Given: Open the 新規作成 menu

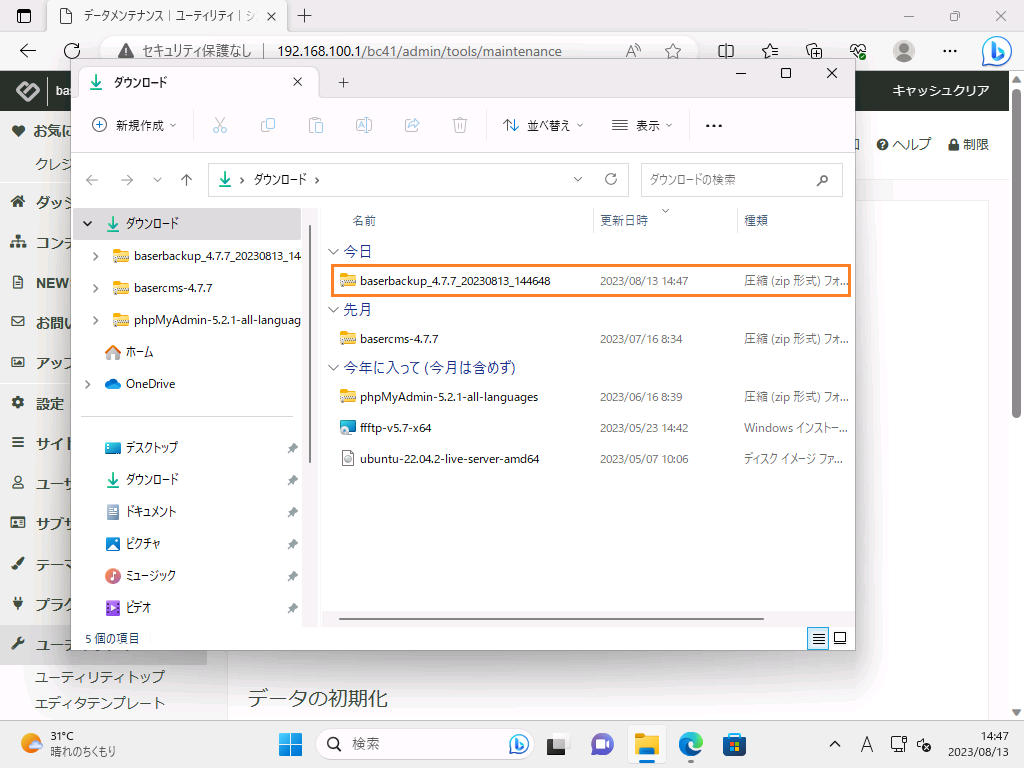Looking at the screenshot, I should (134, 125).
